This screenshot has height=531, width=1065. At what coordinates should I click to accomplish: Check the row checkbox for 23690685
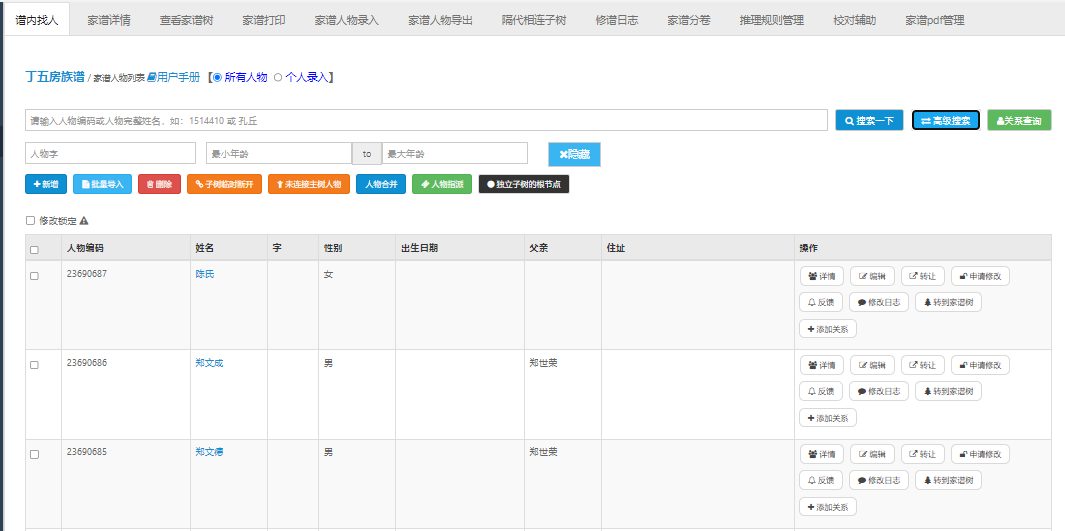[x=34, y=454]
